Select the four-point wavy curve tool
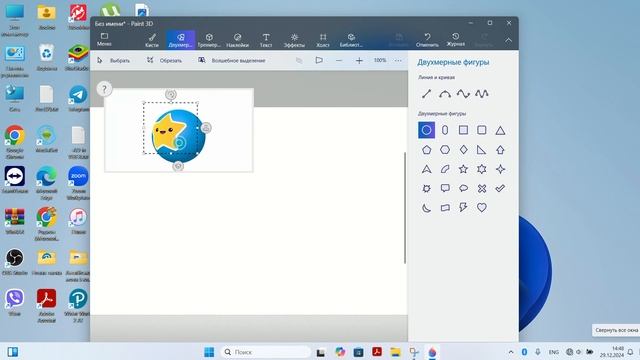Image resolution: width=640 pixels, height=360 pixels. 482,93
